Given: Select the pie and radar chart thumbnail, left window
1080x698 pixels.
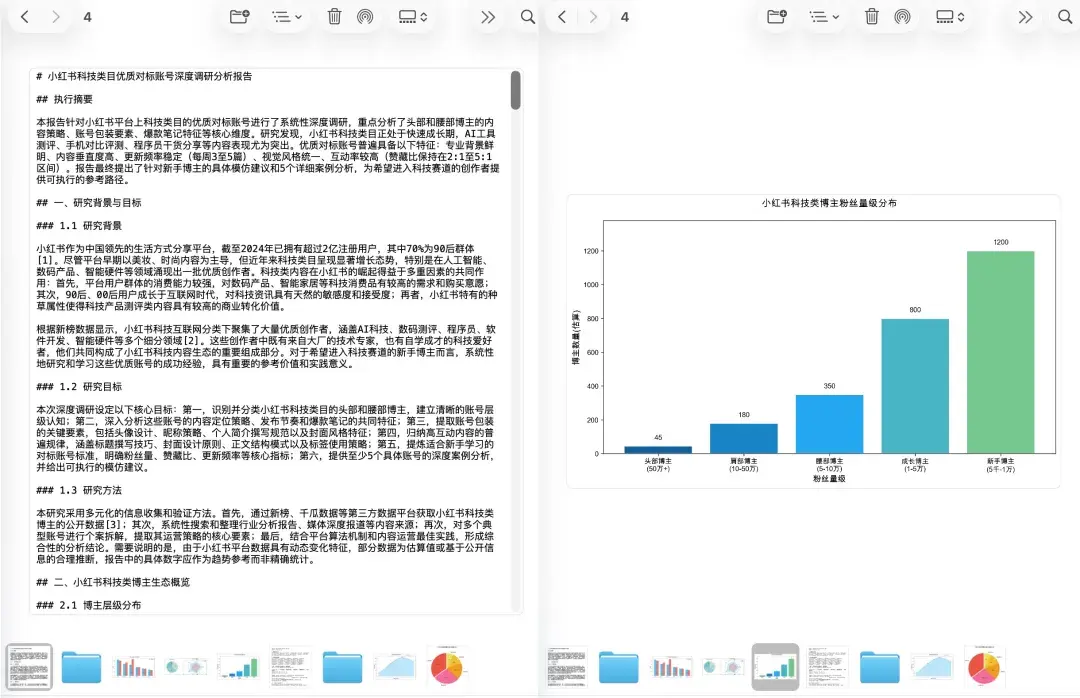Looking at the screenshot, I should 187,667.
